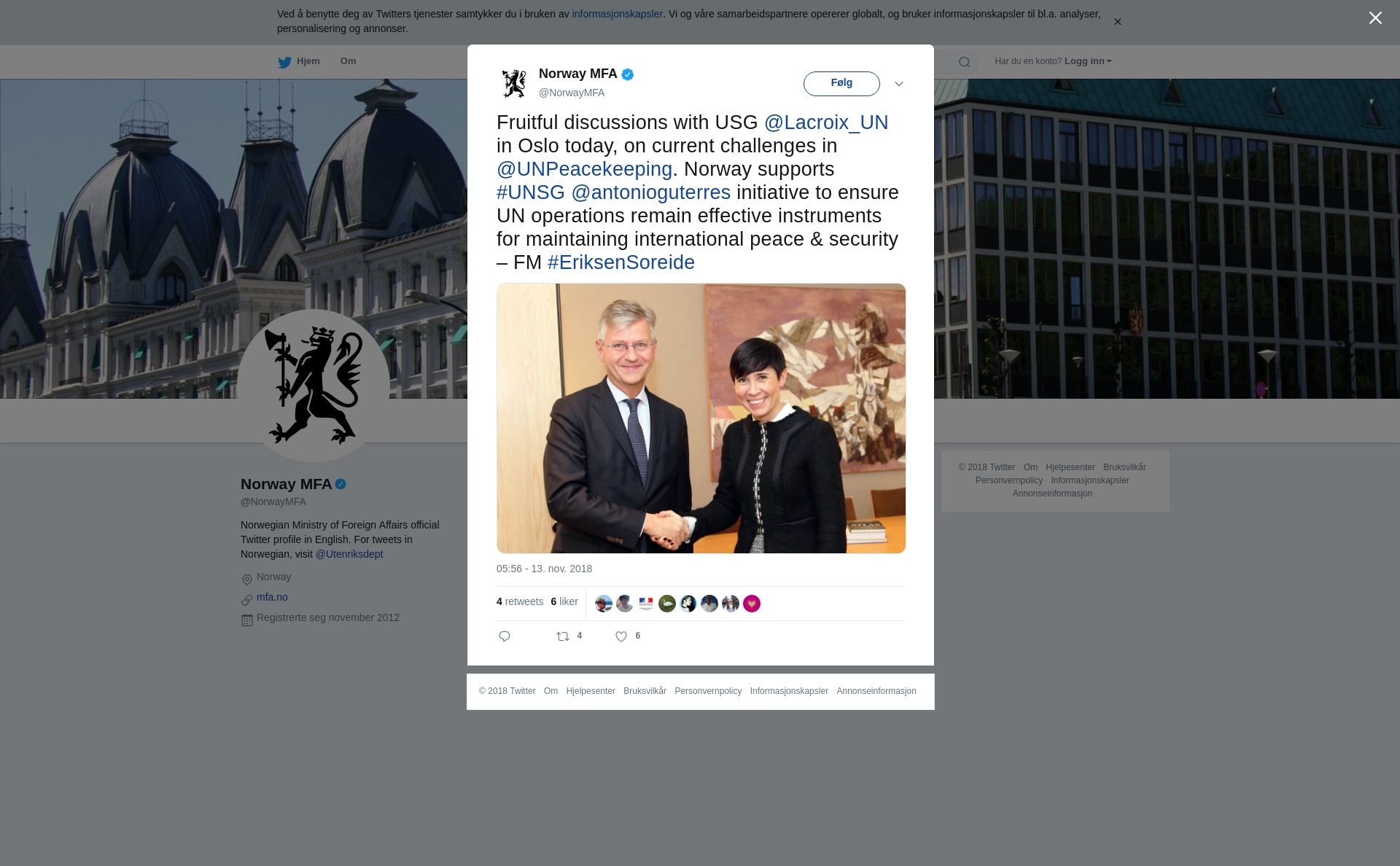
Task: Click the @Utenriksdept profile link
Action: point(349,554)
